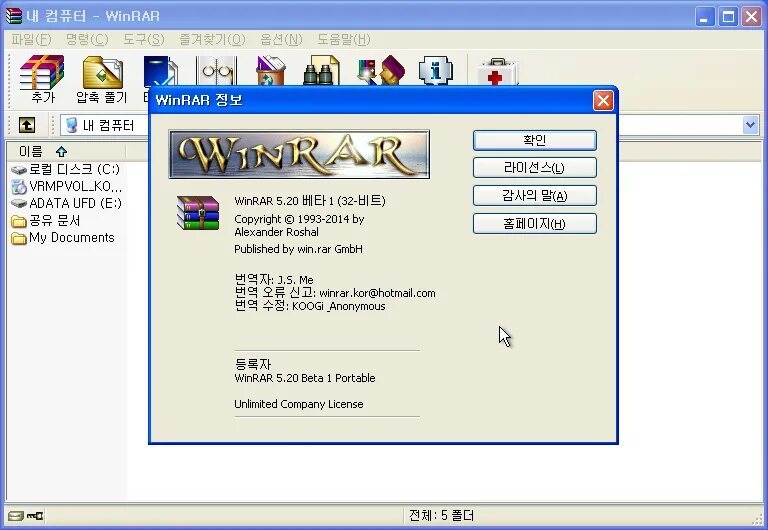
Task: Select the 공유 문서 folder
Action: (x=46, y=220)
